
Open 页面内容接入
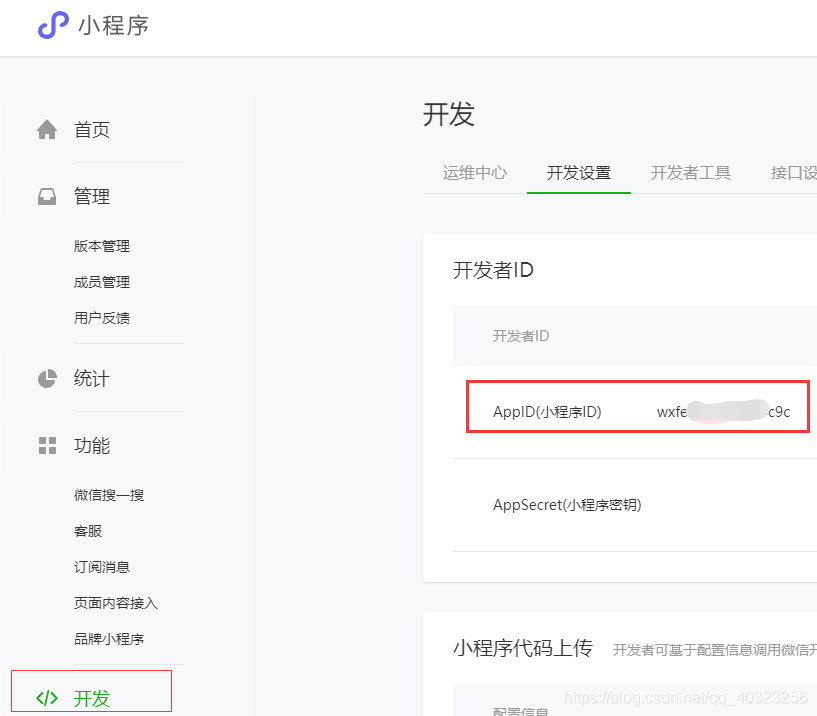(115, 602)
